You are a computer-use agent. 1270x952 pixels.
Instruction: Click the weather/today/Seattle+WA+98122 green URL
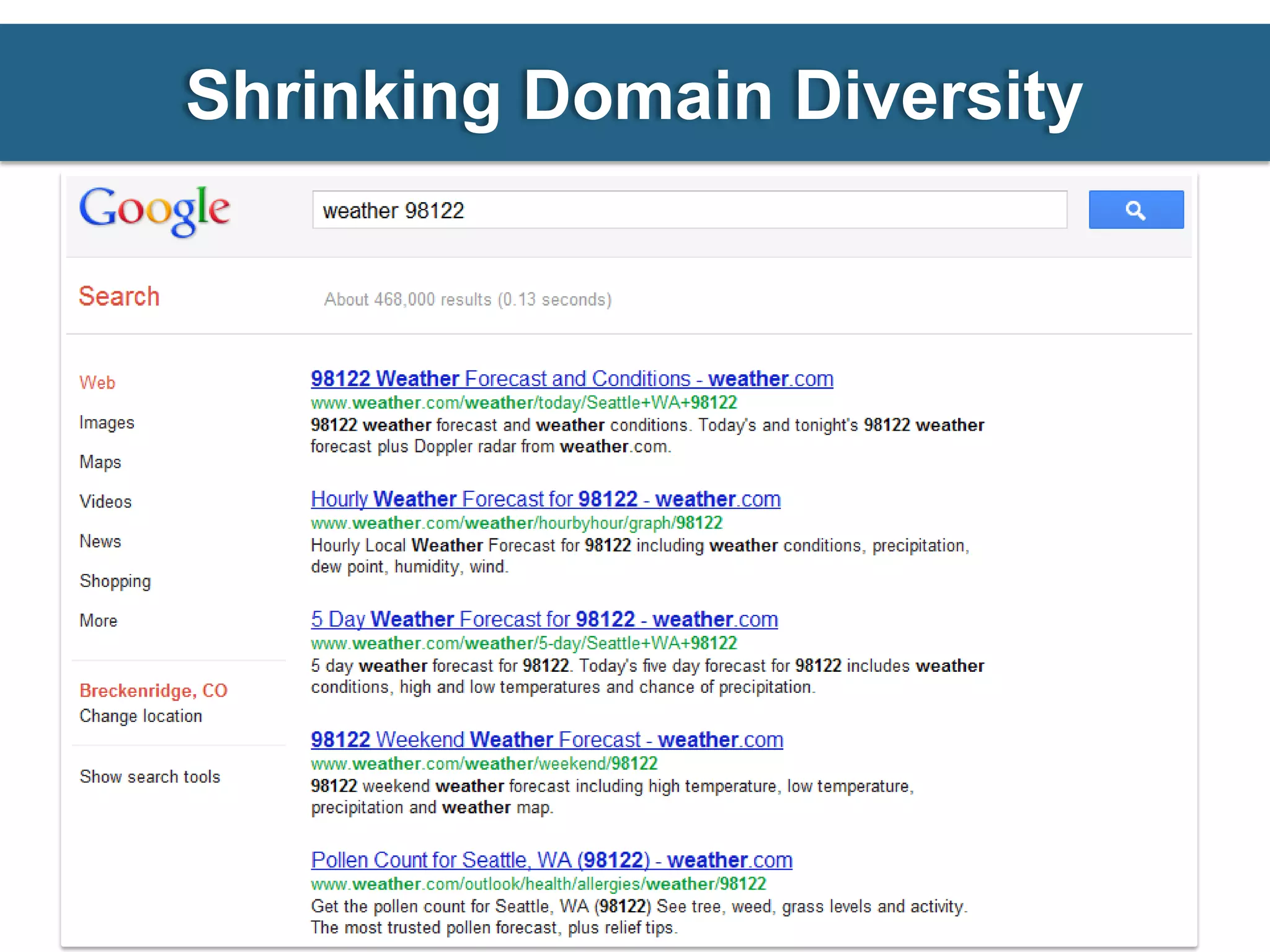coord(524,403)
